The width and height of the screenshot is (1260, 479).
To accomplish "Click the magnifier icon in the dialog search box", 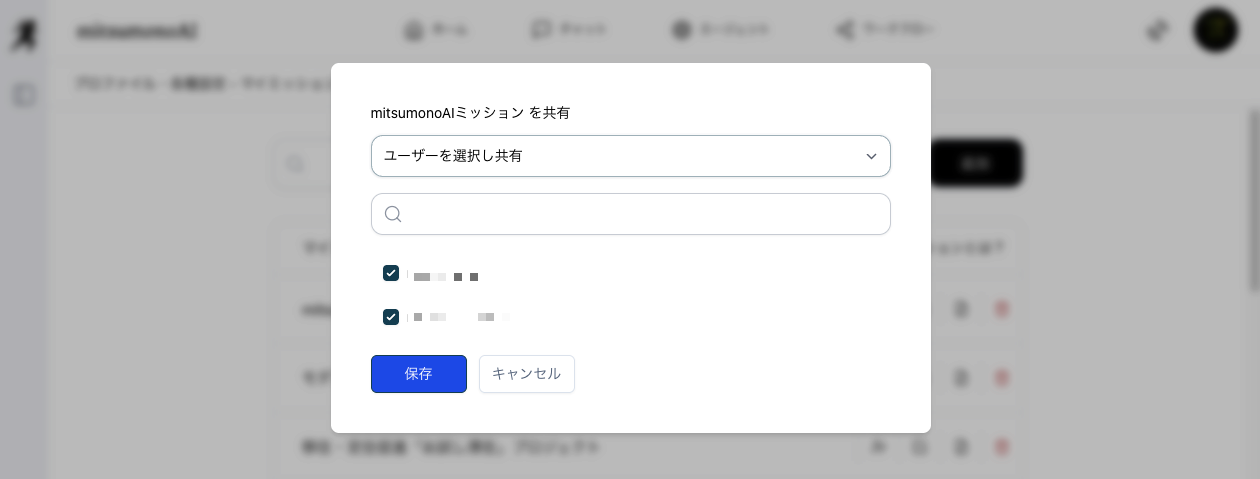I will pos(393,214).
